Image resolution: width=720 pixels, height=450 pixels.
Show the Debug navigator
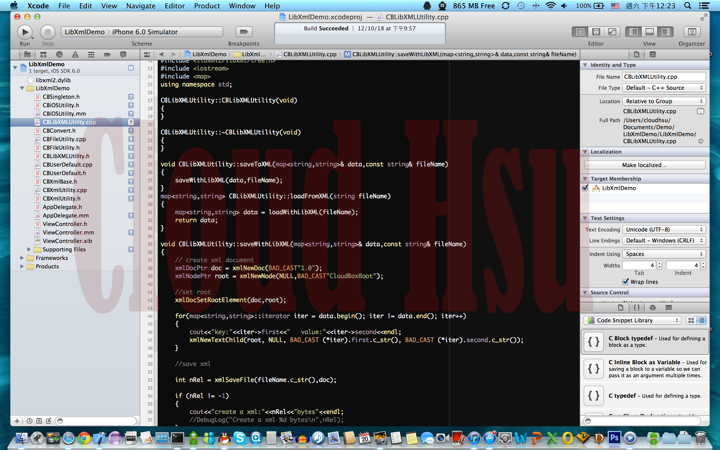click(91, 54)
